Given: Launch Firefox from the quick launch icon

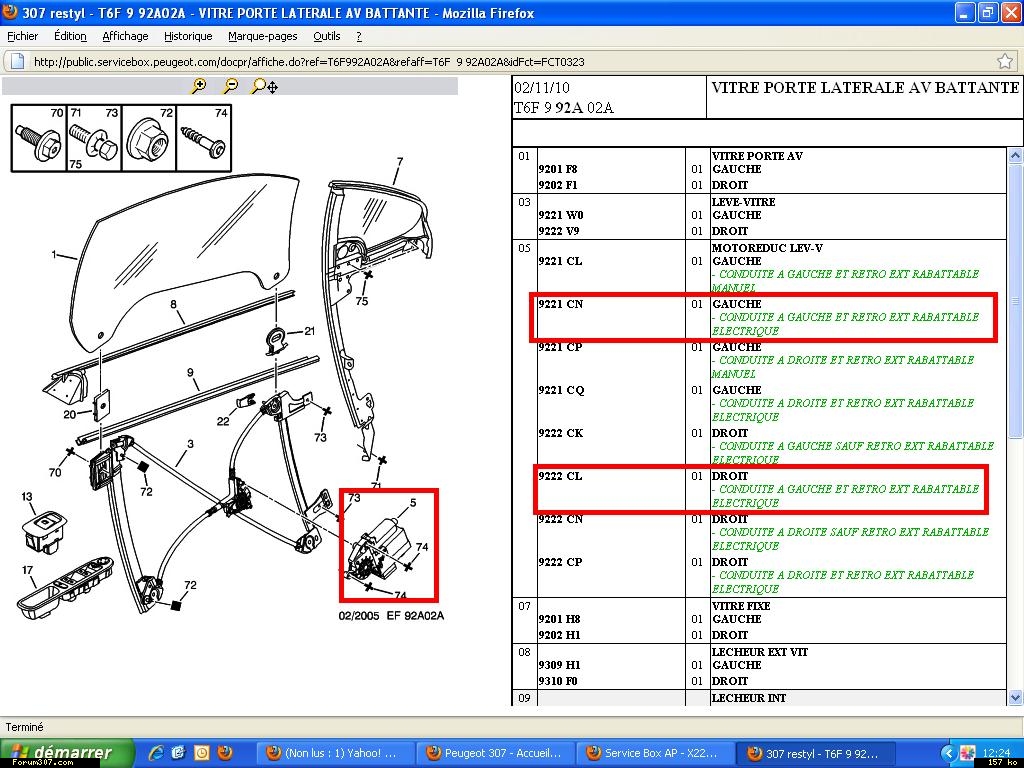Looking at the screenshot, I should pyautogui.click(x=225, y=753).
